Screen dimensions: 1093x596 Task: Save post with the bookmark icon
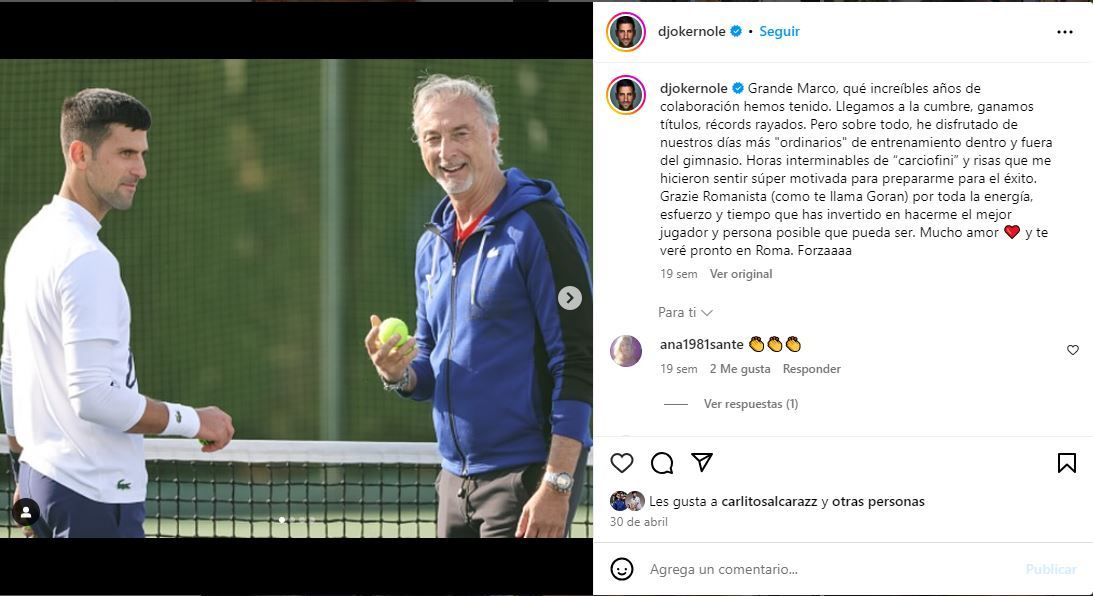pyautogui.click(x=1067, y=463)
